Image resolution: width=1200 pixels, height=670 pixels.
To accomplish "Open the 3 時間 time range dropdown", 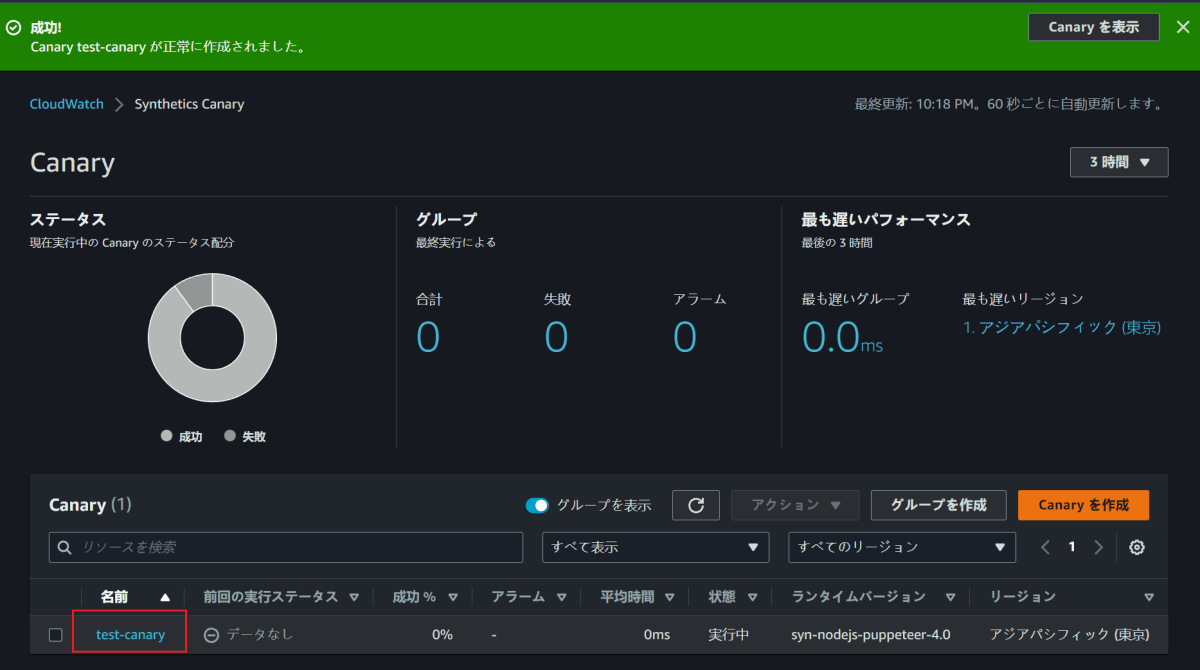I will click(1119, 162).
